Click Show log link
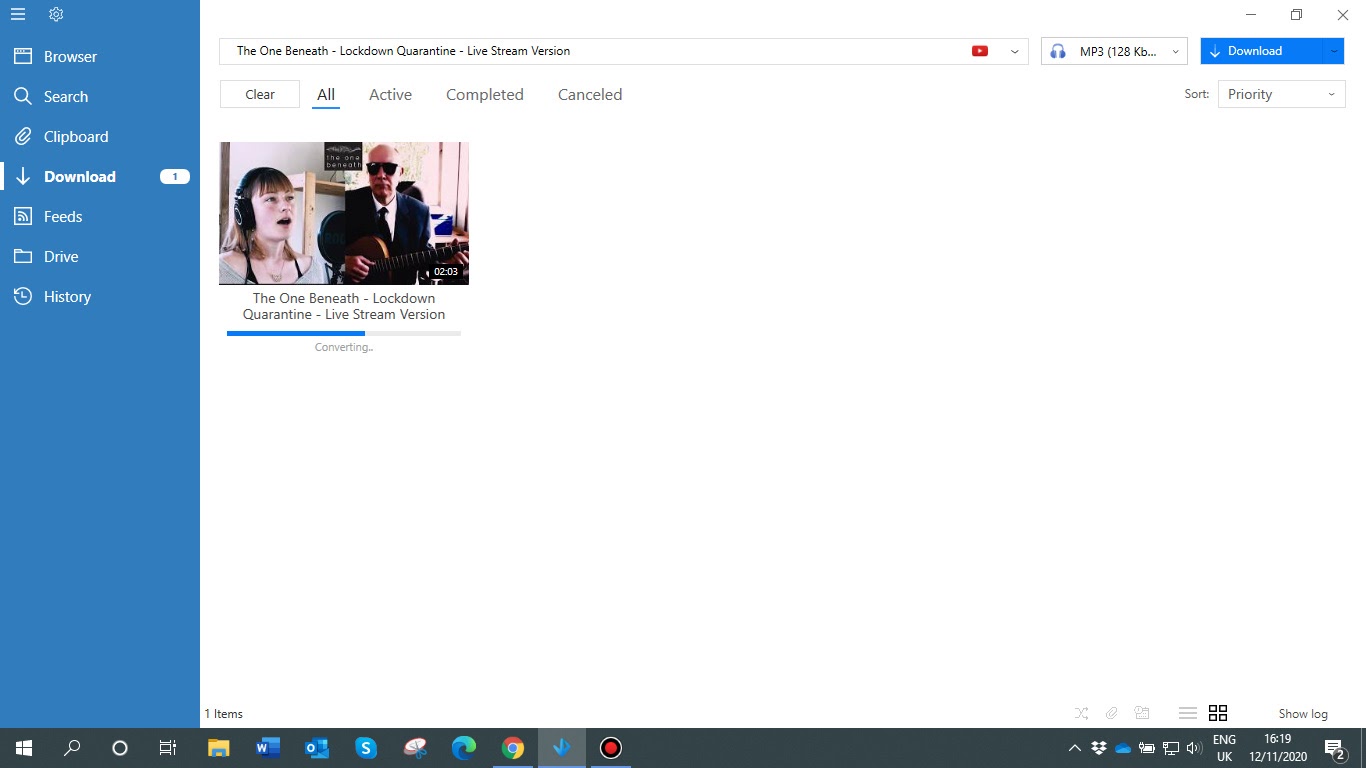Screen dimensions: 1366x768 coord(1303,714)
